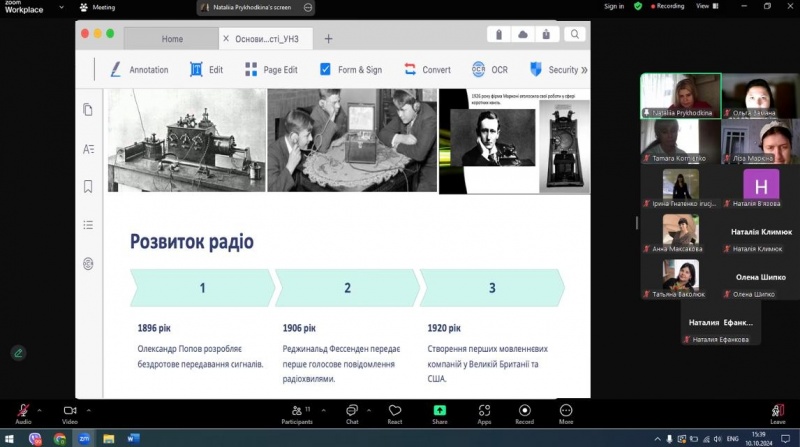Open the Apps icon in Zoom toolbar
Image resolution: width=800 pixels, height=447 pixels.
pyautogui.click(x=484, y=412)
